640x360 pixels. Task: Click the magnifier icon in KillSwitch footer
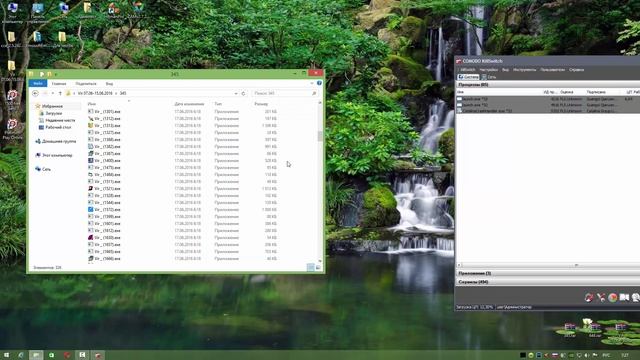coord(636,298)
